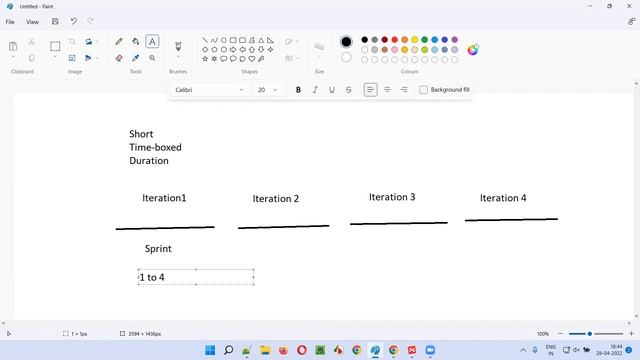
Task: Click the Save icon in title bar
Action: [55, 22]
